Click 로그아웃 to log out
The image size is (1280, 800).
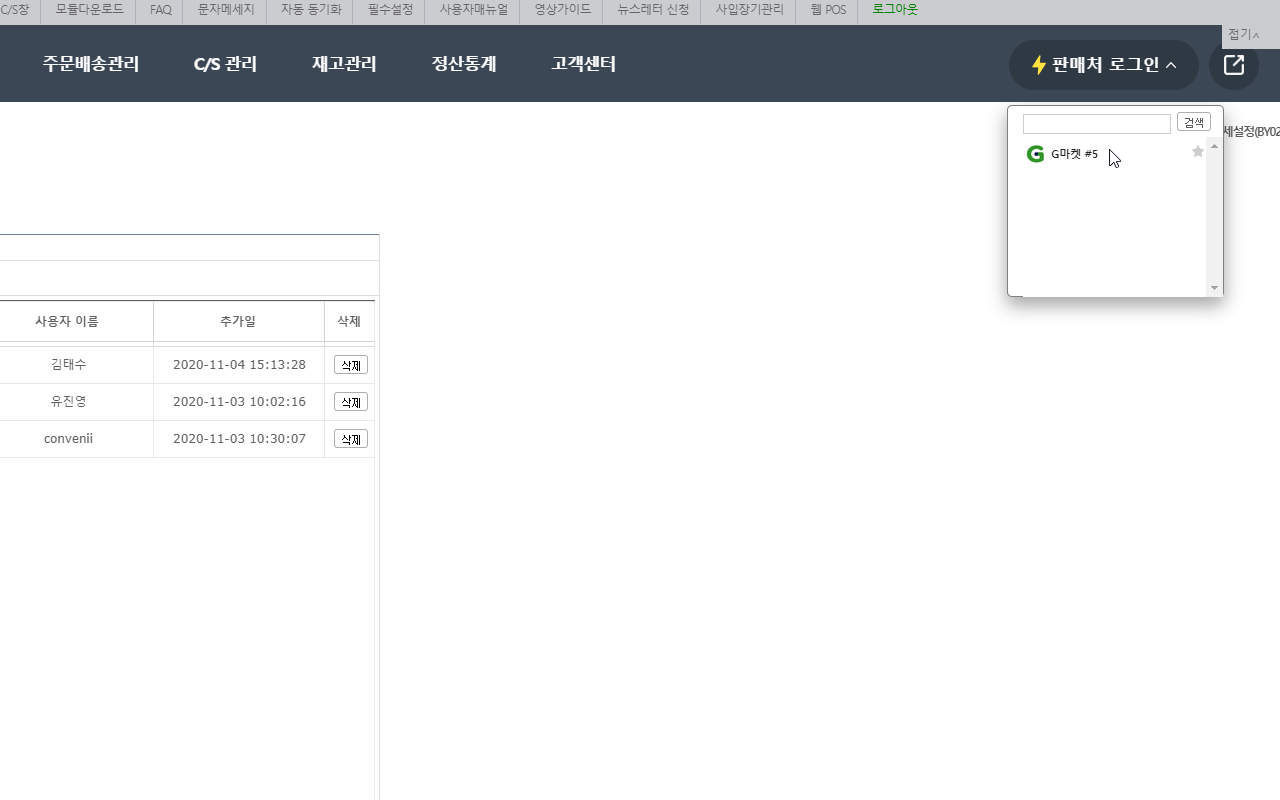point(895,9)
